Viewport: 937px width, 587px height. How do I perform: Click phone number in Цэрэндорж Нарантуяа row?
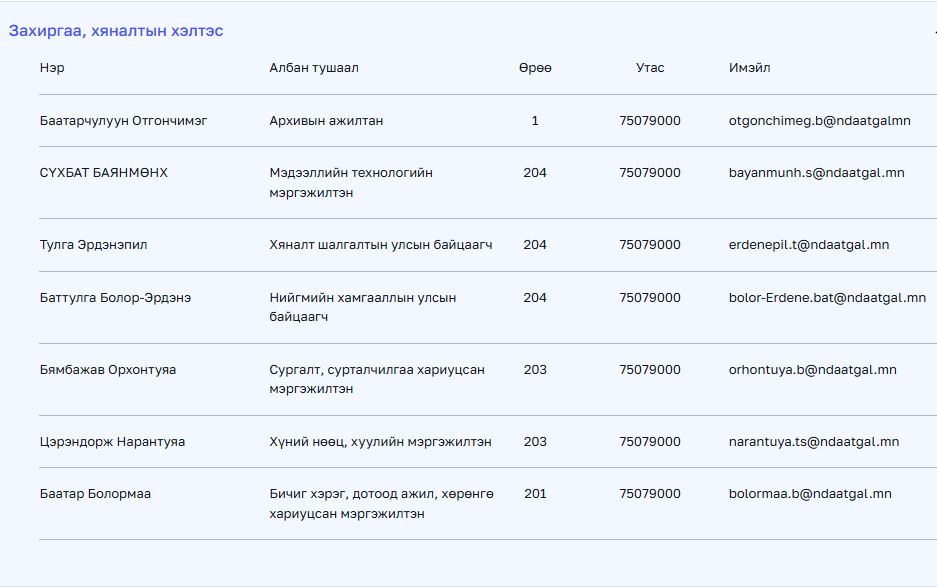click(650, 442)
